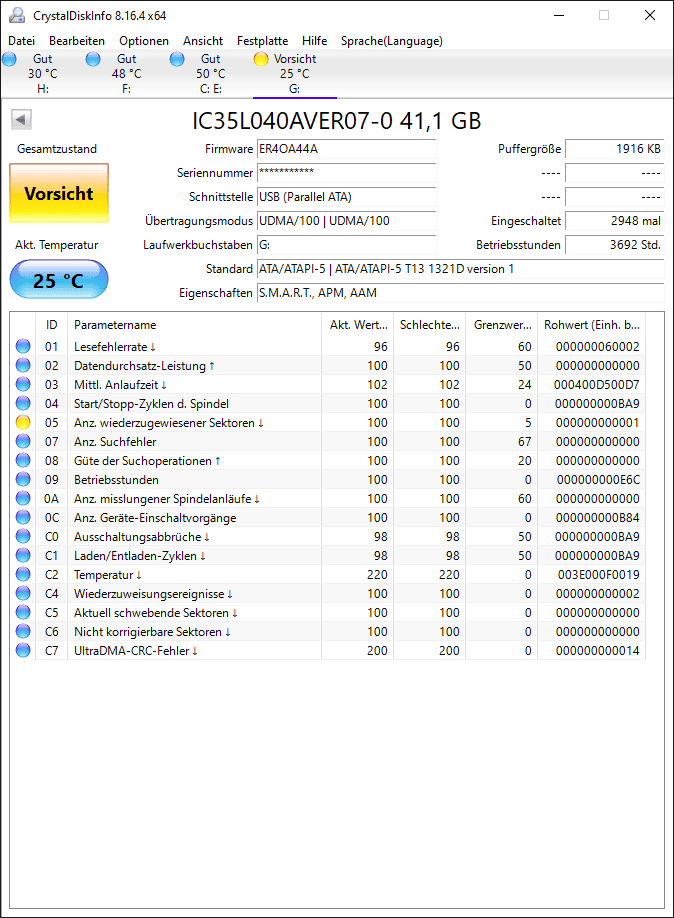The height and width of the screenshot is (918, 674).
Task: Click the 25 °C temperature button
Action: click(59, 279)
